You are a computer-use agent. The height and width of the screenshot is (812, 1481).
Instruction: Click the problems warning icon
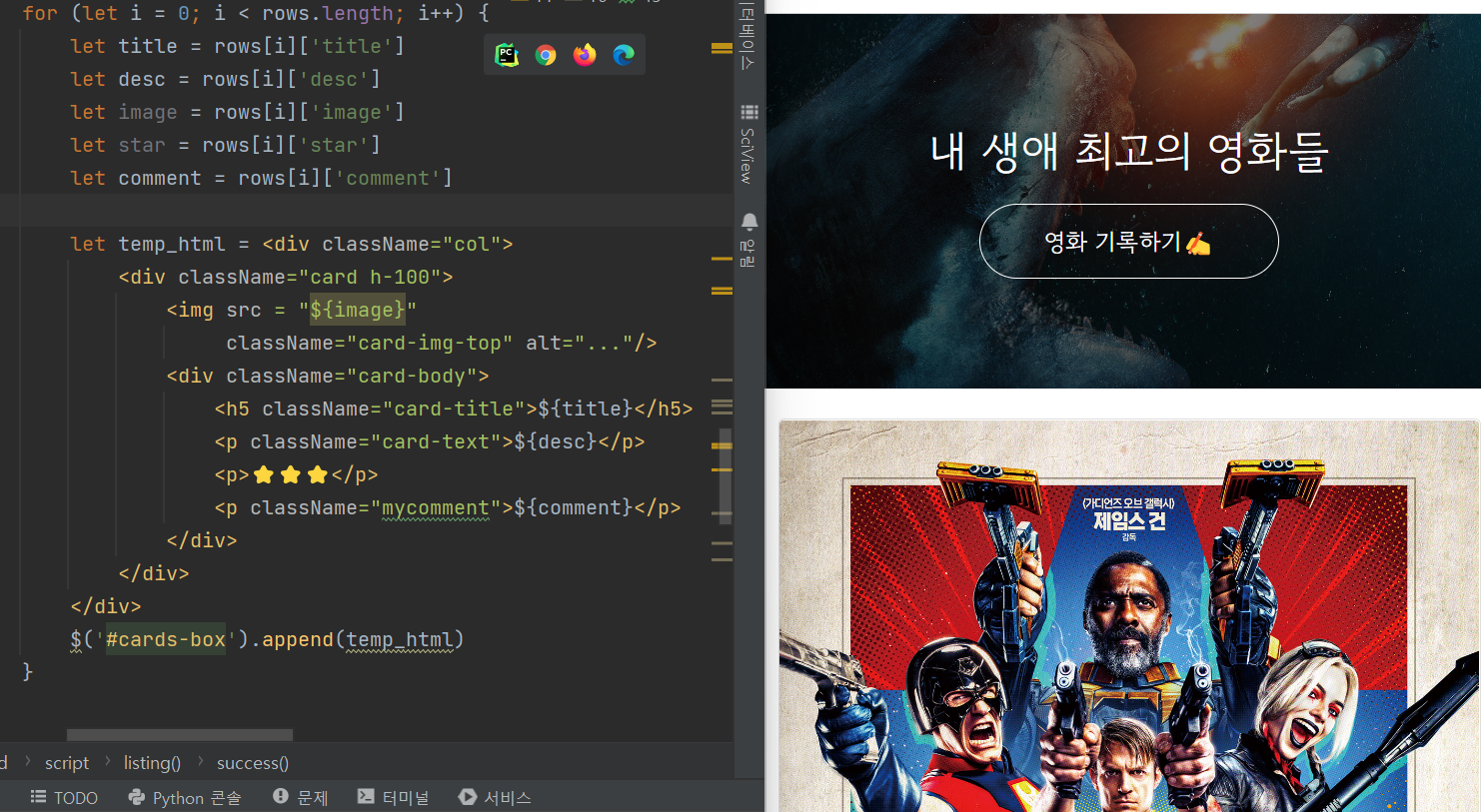(x=281, y=796)
